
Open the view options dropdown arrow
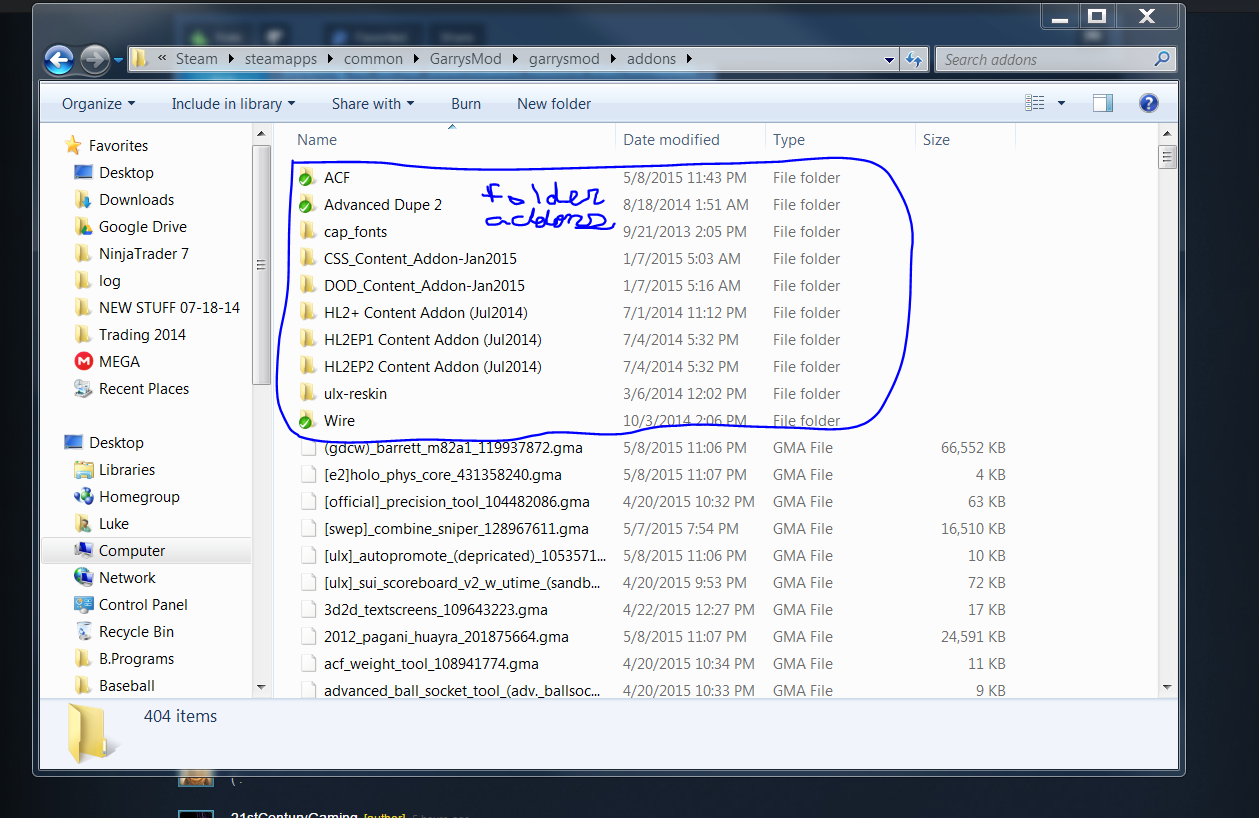click(1061, 103)
